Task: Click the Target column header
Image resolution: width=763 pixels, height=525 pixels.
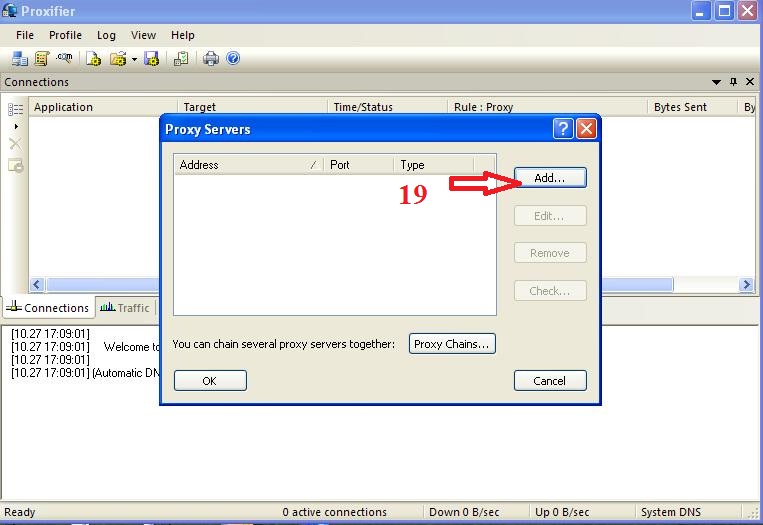Action: (x=252, y=107)
